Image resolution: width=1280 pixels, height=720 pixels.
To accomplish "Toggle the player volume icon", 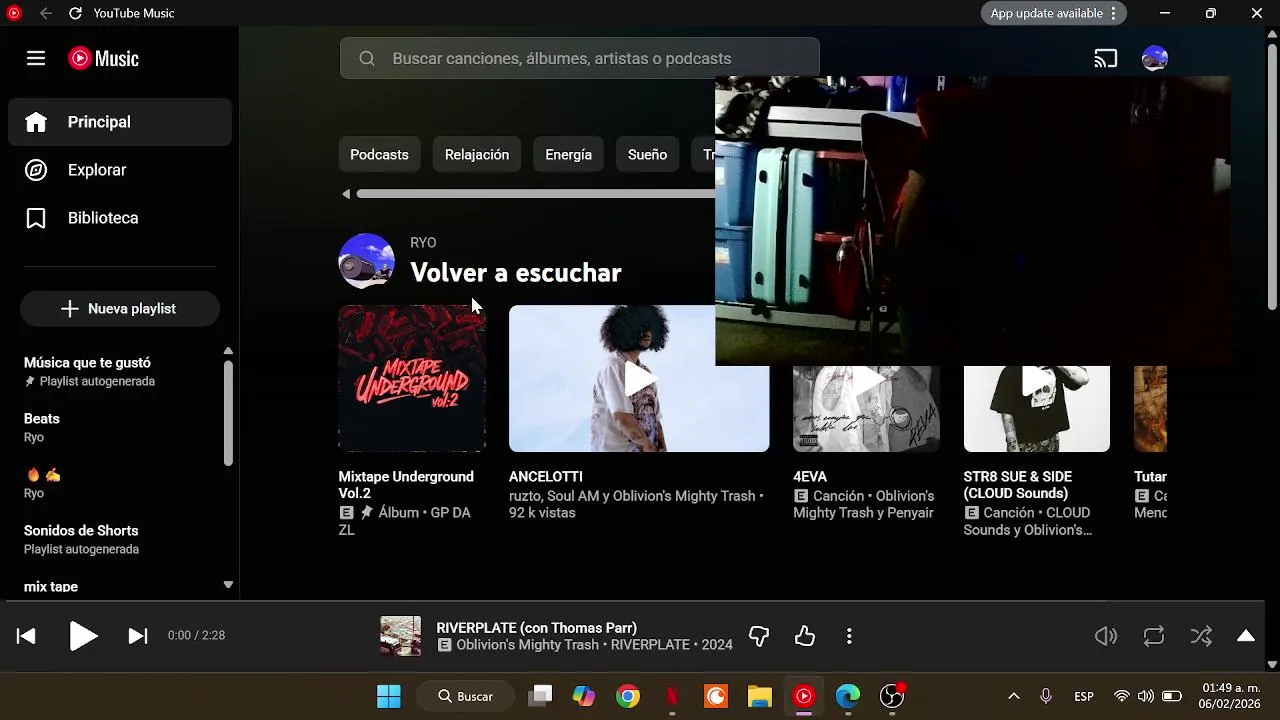I will click(1106, 636).
